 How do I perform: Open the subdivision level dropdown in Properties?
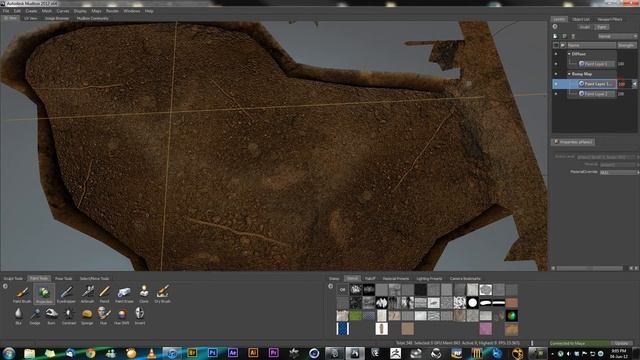pyautogui.click(x=607, y=157)
